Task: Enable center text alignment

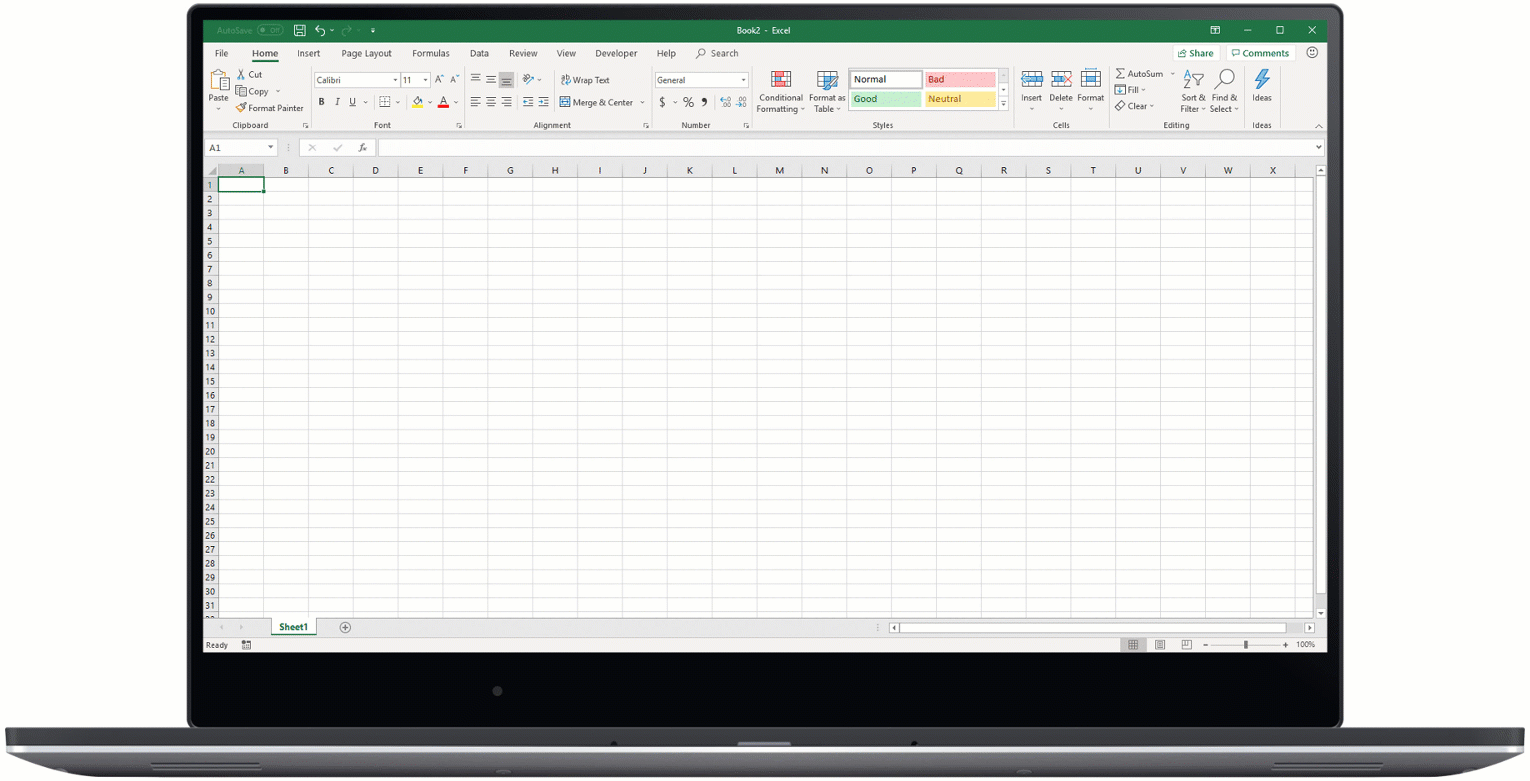Action: 490,101
